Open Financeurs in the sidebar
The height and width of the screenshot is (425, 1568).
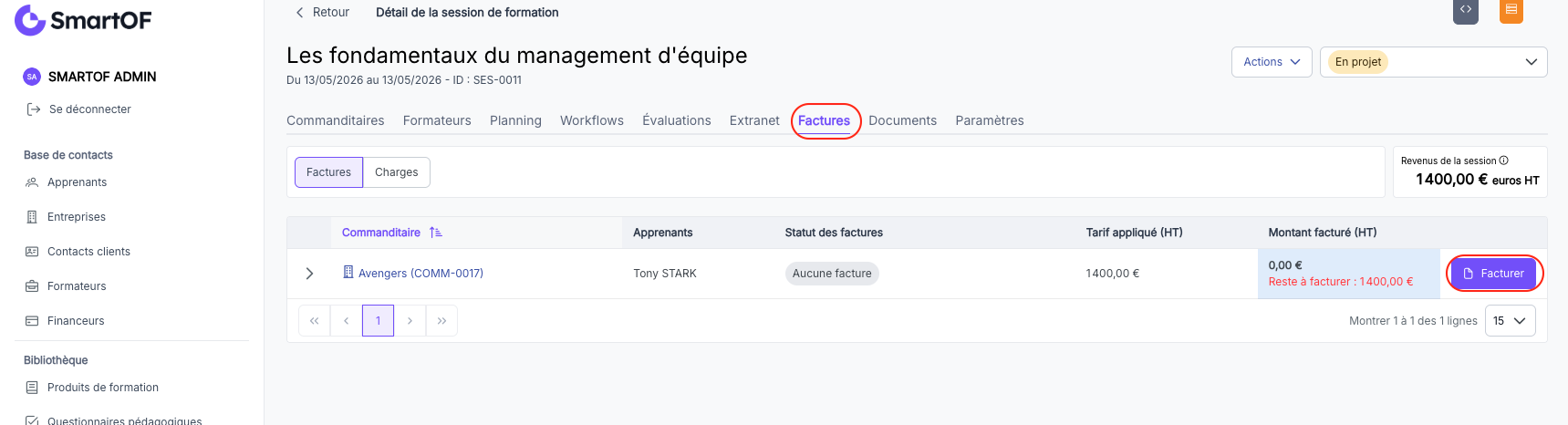(76, 321)
